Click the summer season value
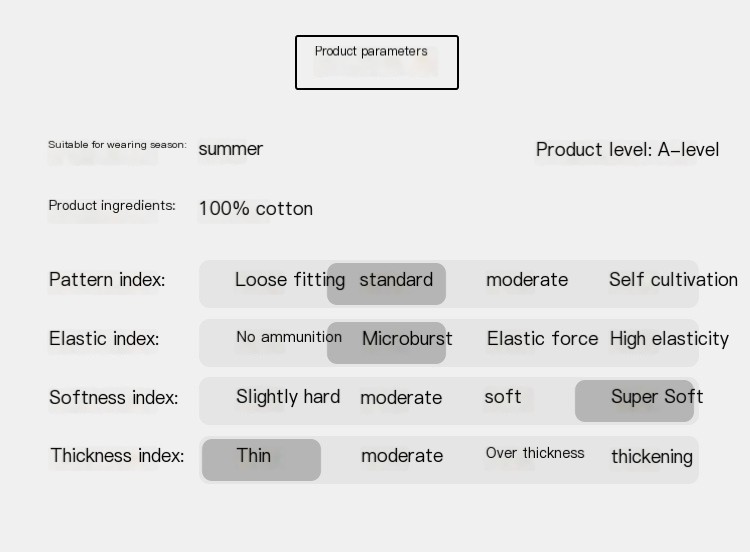This screenshot has width=750, height=552. (230, 149)
